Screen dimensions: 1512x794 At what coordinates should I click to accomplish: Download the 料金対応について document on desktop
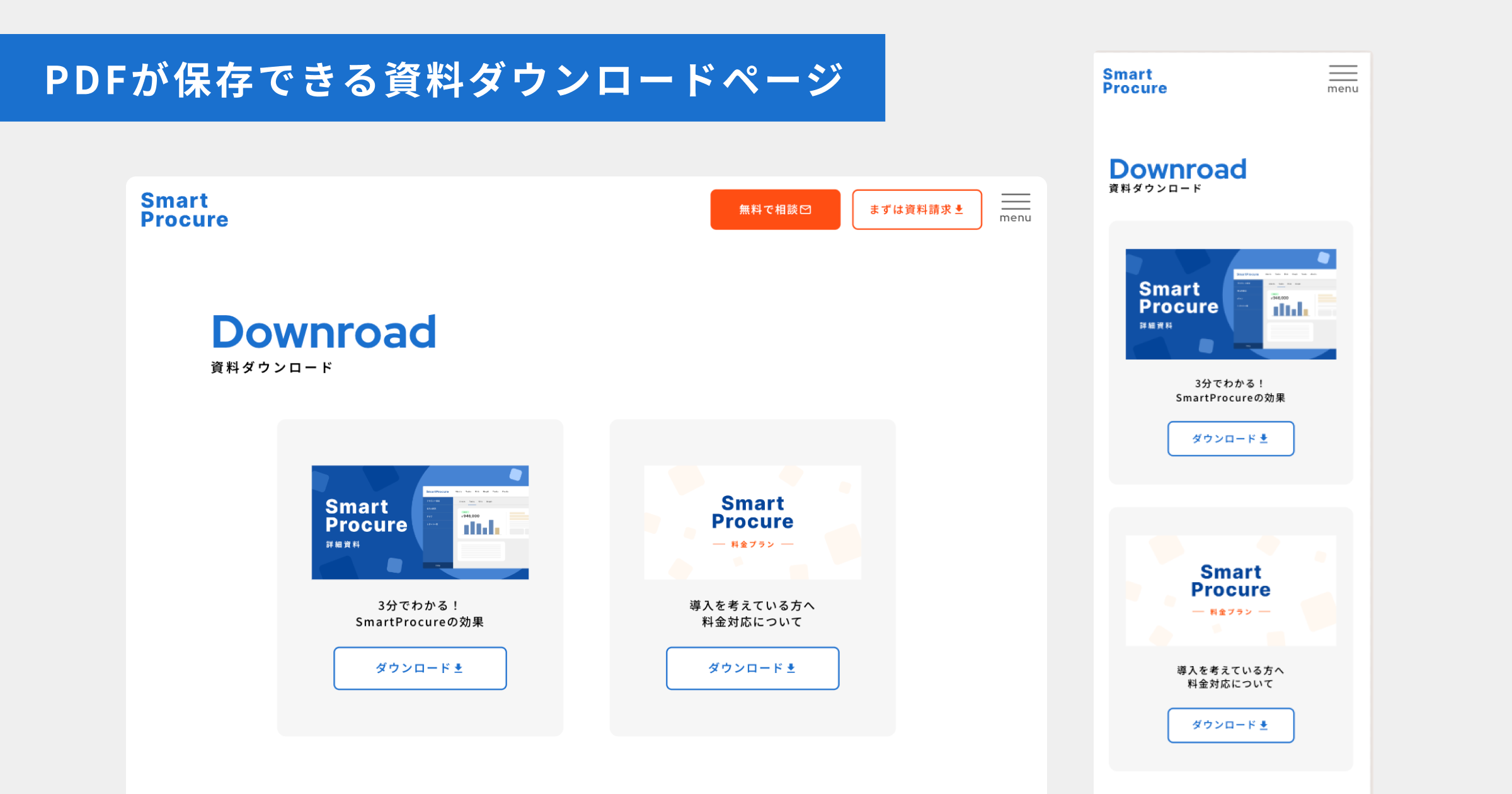(753, 668)
